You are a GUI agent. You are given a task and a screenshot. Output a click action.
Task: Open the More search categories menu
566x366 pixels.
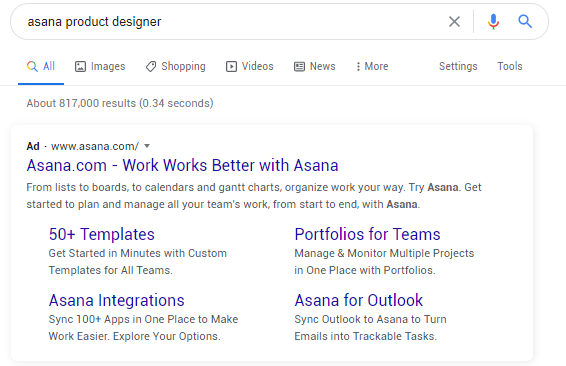click(372, 66)
